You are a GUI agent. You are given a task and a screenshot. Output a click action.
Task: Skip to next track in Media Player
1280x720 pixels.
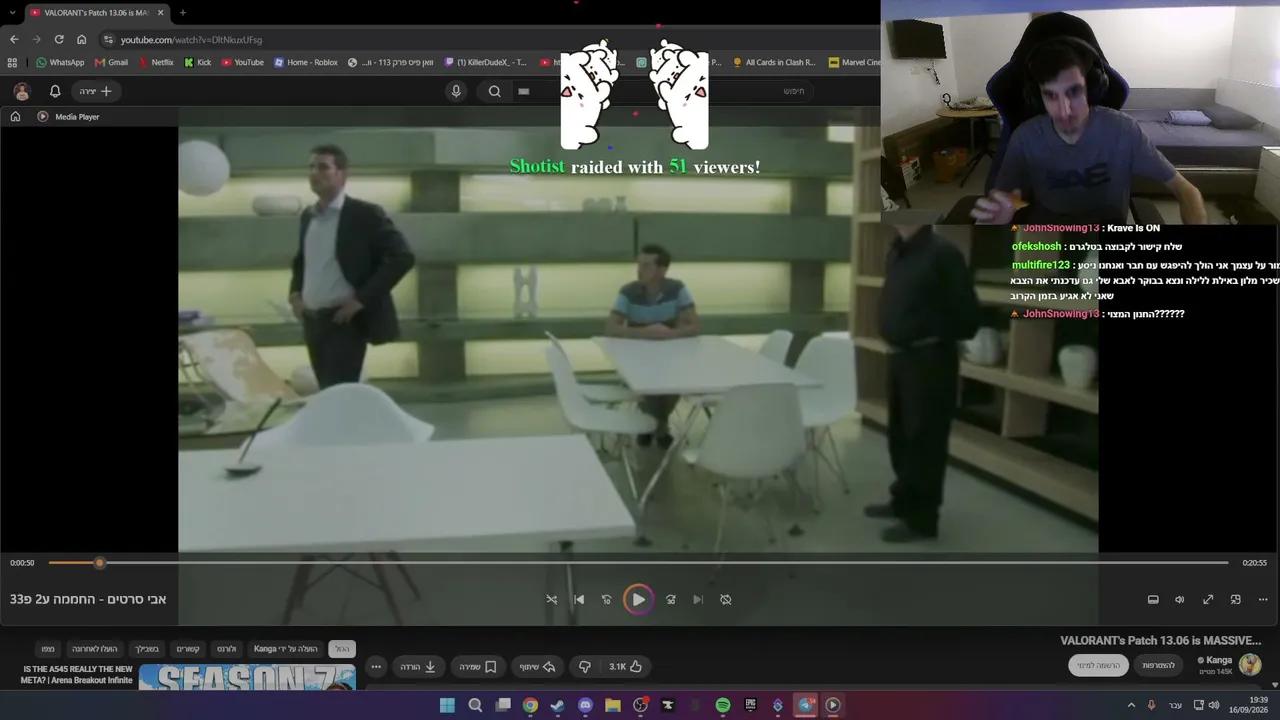click(698, 599)
